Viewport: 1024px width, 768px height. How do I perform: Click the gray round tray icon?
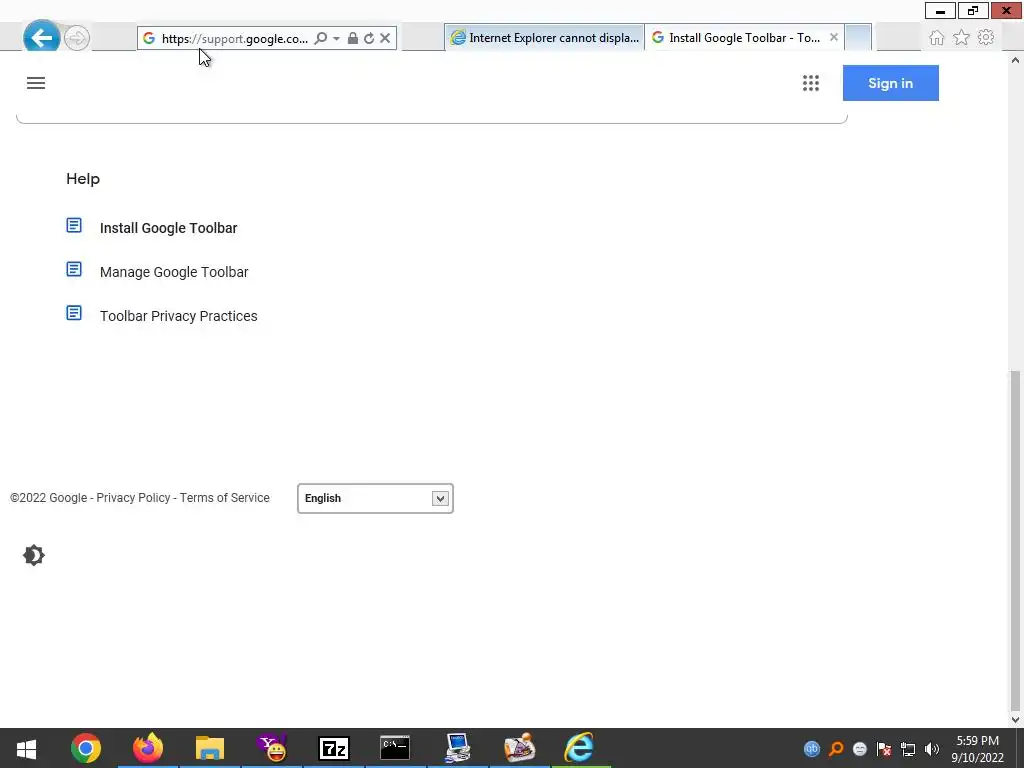coord(860,749)
